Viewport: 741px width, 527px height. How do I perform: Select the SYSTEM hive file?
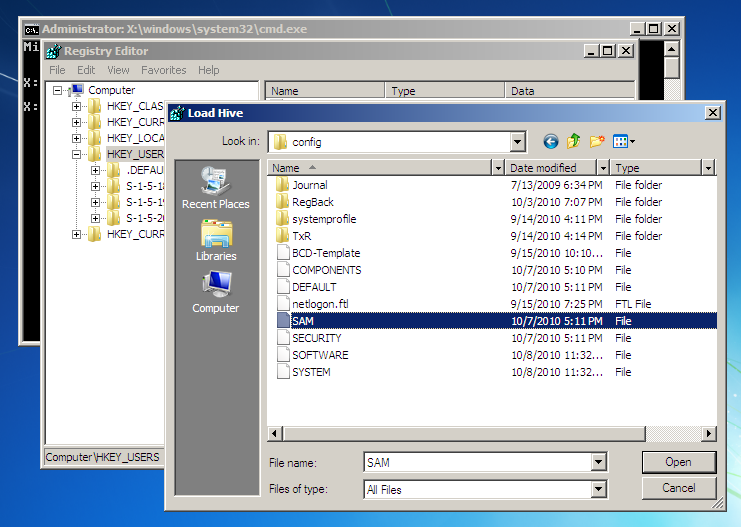pyautogui.click(x=311, y=372)
